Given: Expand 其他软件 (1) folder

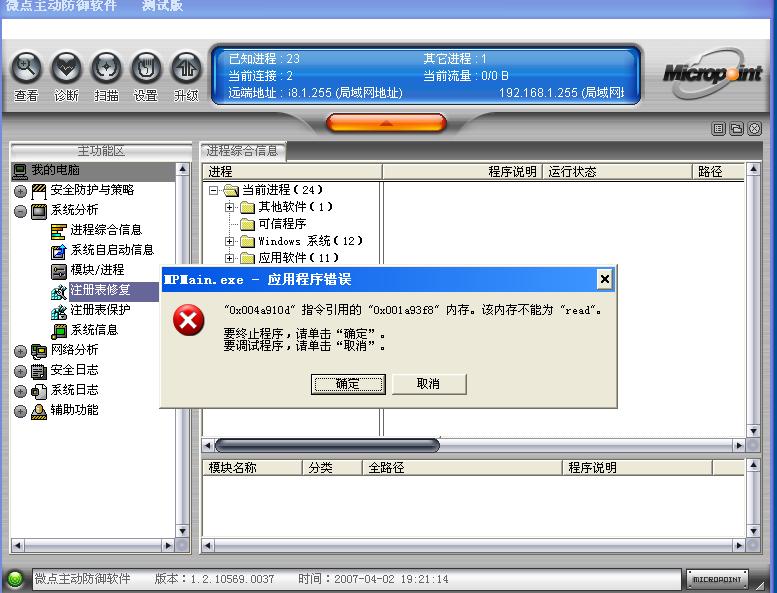Looking at the screenshot, I should [229, 207].
